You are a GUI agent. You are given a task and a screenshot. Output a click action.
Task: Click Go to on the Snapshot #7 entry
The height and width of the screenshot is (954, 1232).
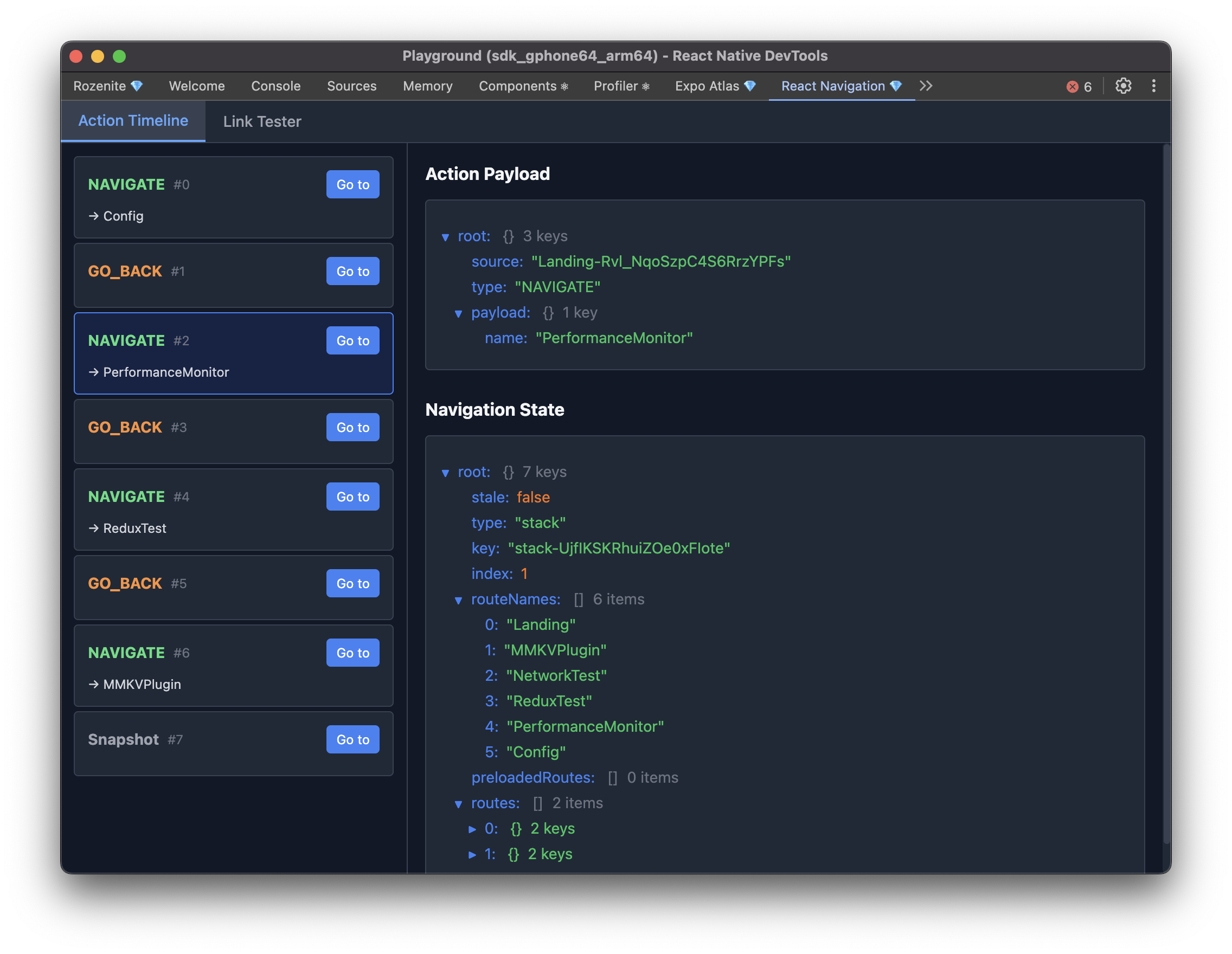pos(352,739)
